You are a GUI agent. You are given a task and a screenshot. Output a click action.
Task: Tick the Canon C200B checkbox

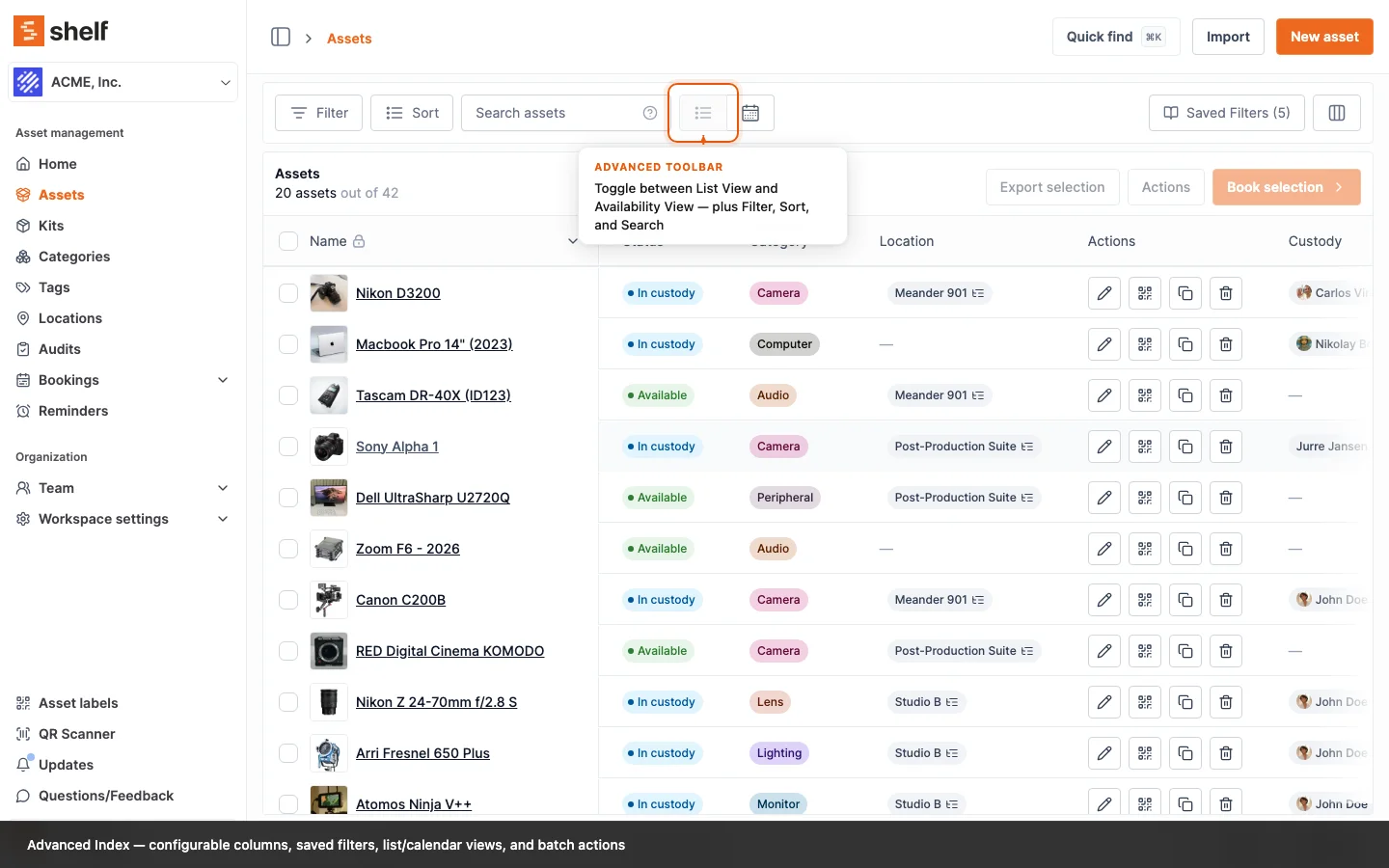tap(288, 600)
